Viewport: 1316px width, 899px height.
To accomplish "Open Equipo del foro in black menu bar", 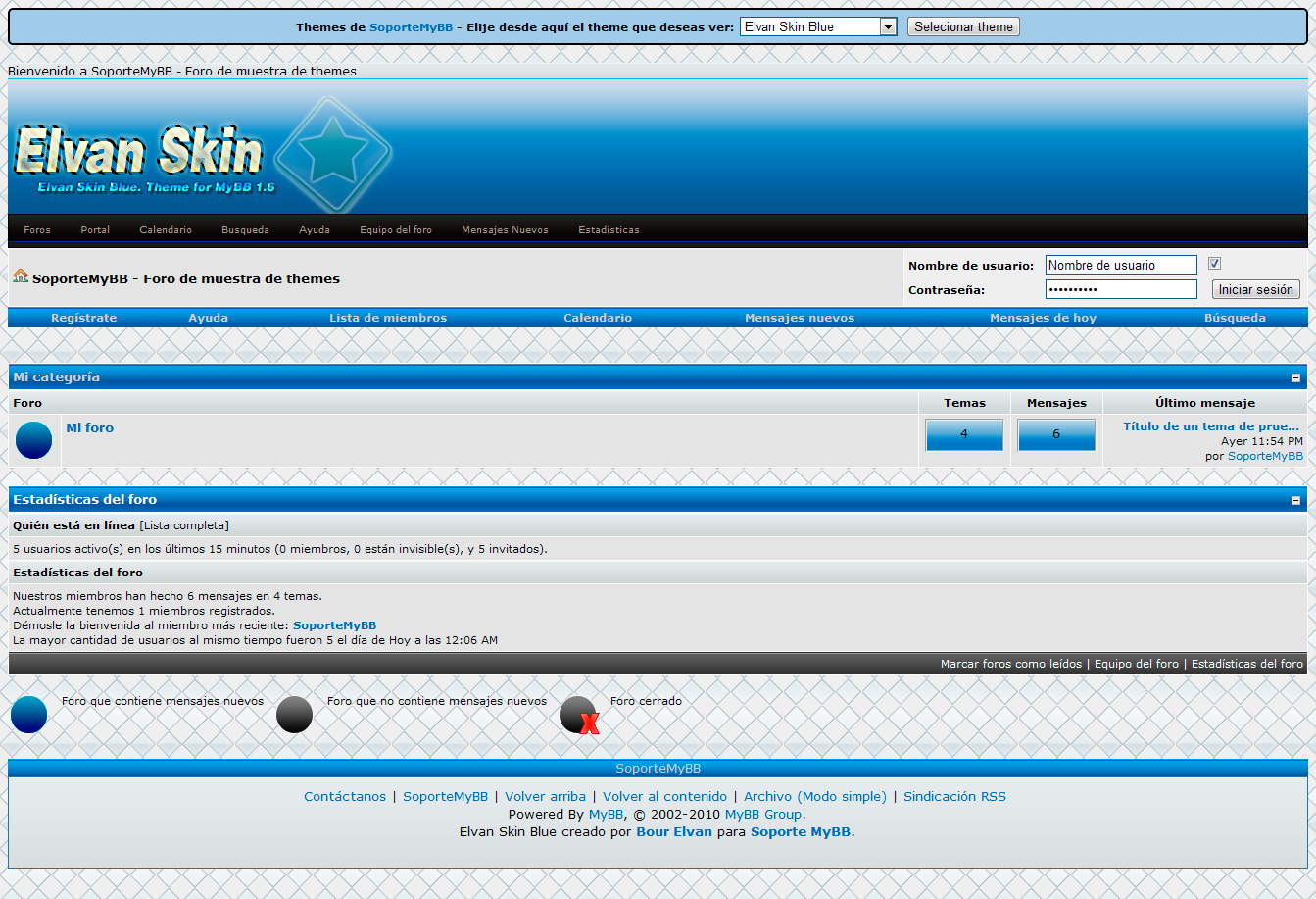I will pos(396,230).
